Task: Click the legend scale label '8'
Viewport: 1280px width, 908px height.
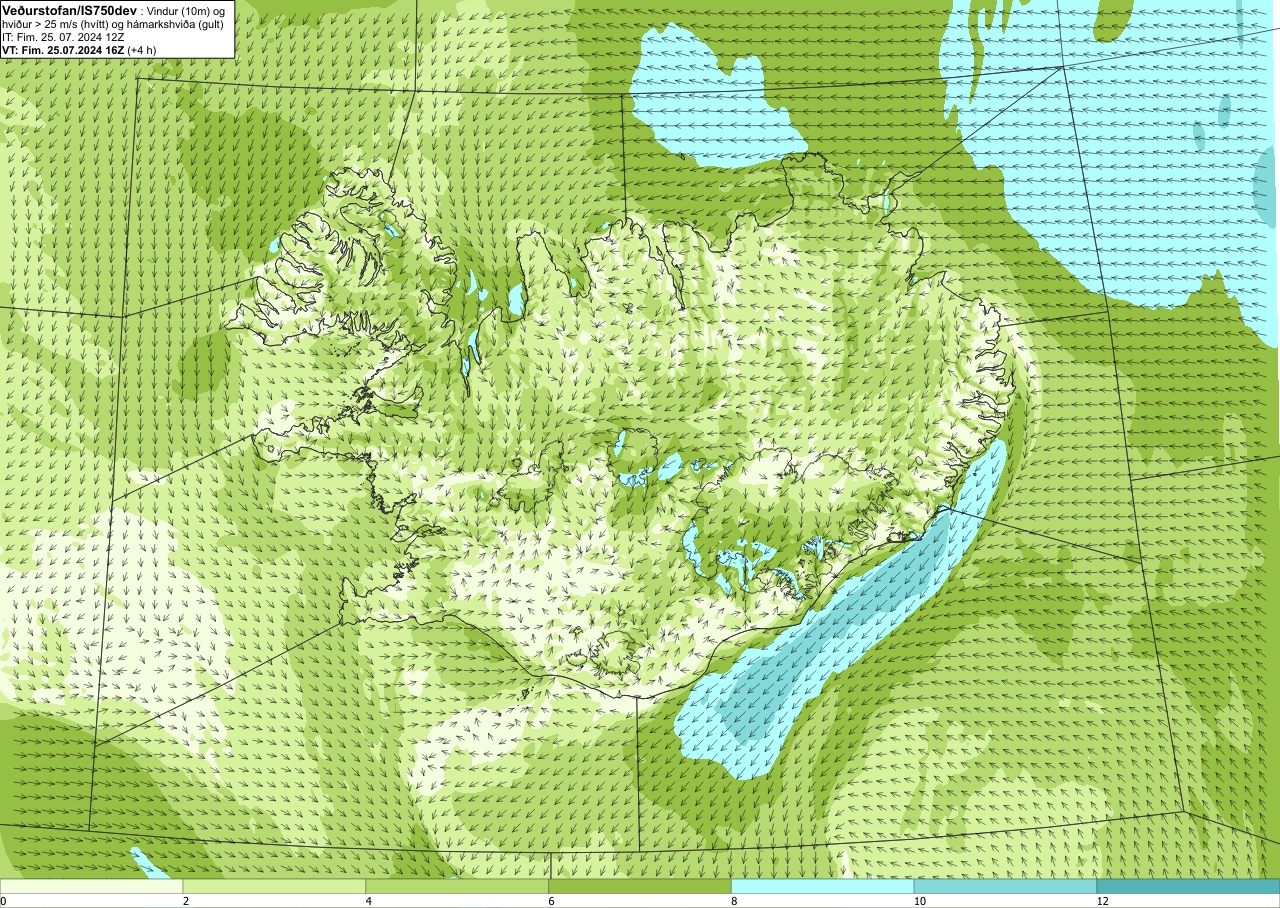Action: pos(734,901)
